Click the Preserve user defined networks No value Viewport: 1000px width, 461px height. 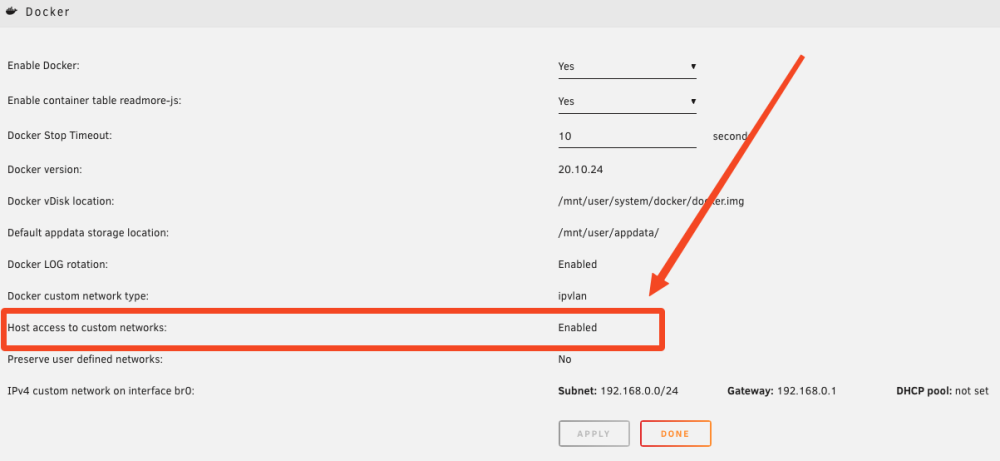(564, 360)
